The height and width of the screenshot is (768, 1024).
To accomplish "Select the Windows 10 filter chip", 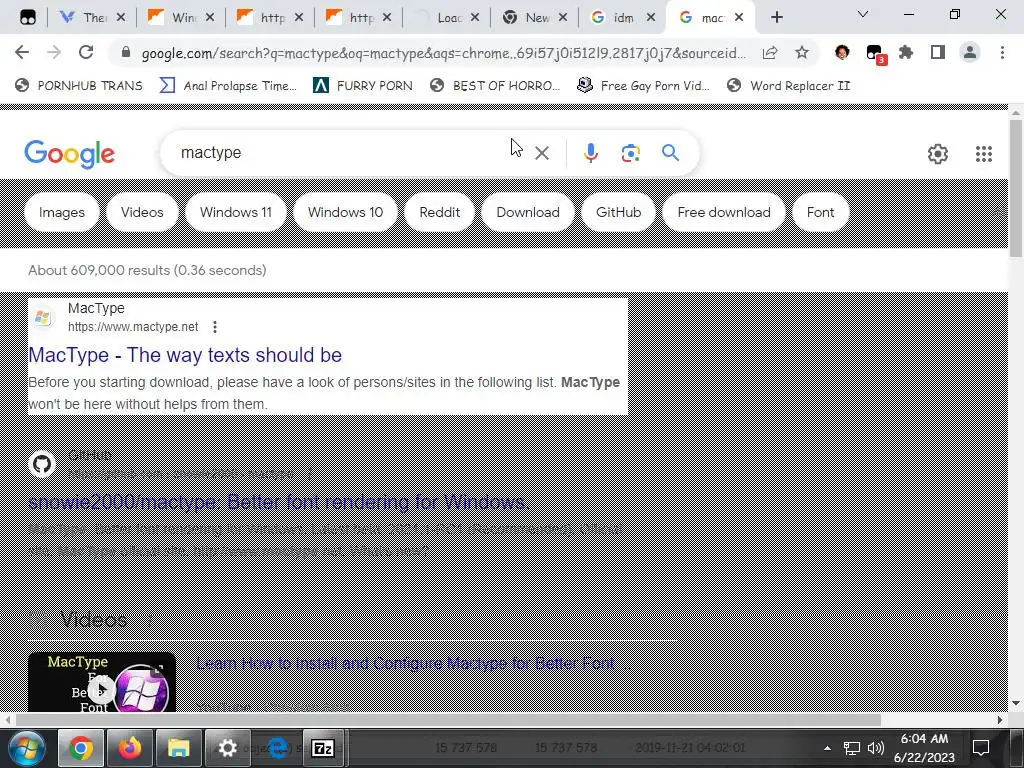I will pyautogui.click(x=345, y=212).
